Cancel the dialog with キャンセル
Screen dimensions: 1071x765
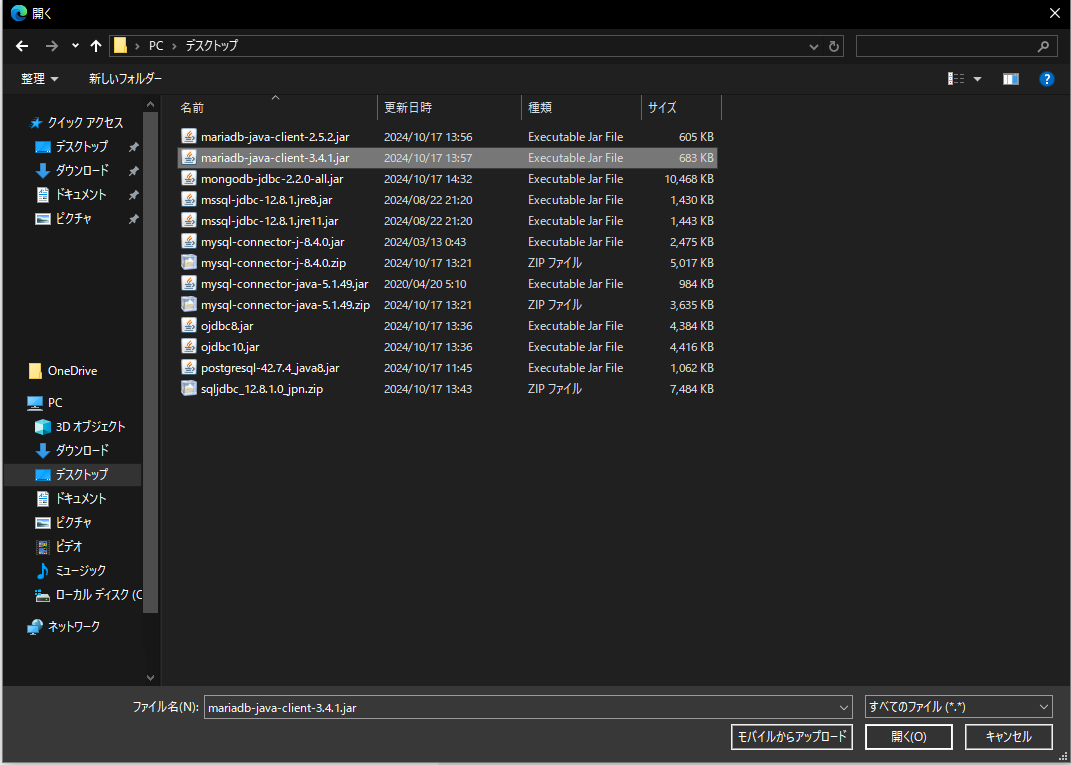pos(1008,737)
